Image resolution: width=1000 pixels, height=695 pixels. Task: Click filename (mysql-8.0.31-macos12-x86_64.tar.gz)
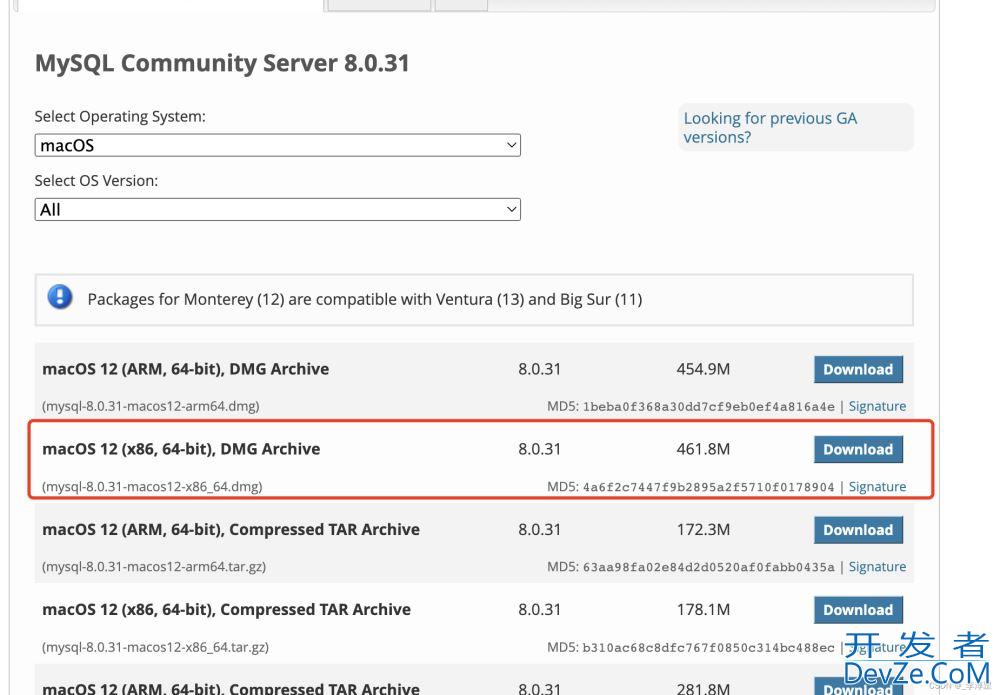(155, 647)
